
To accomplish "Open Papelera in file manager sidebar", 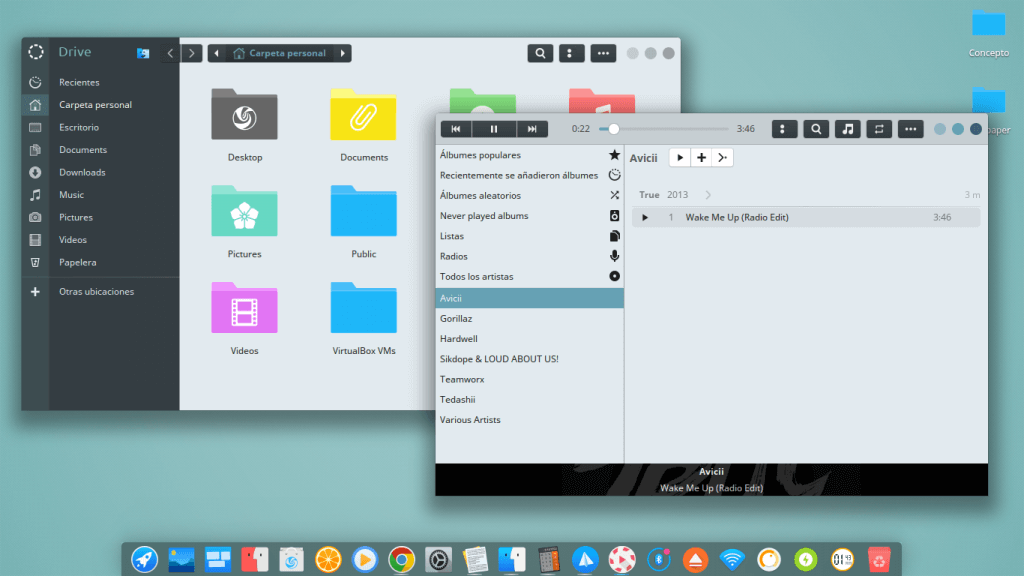I will (101, 263).
